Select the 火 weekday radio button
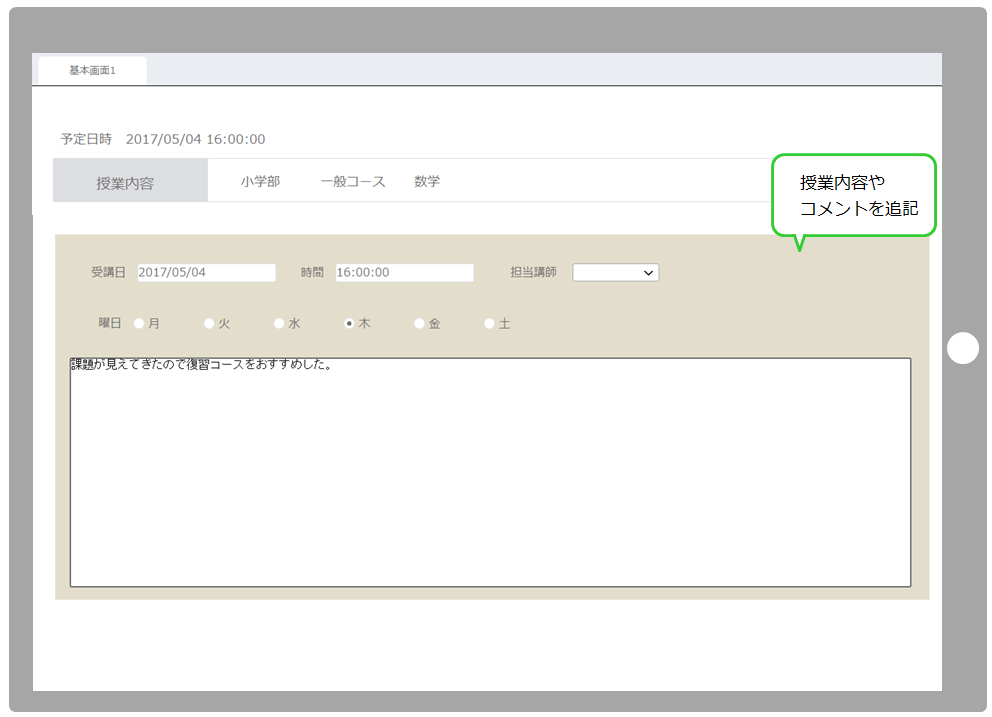Viewport: 992px width, 717px height. pyautogui.click(x=209, y=323)
